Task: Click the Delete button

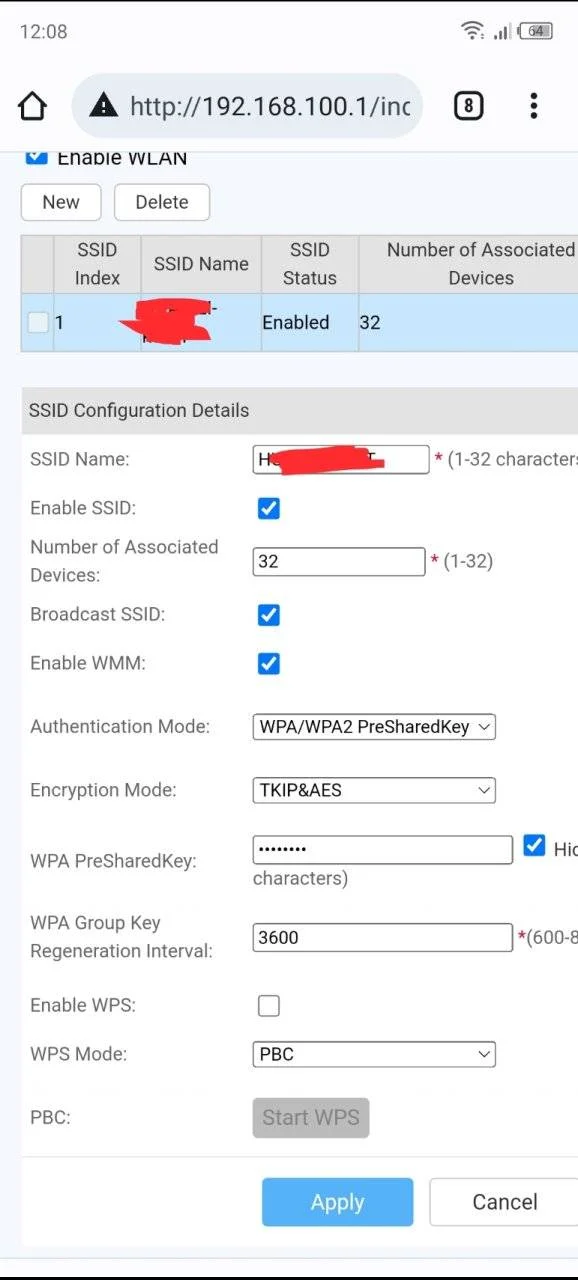Action: pyautogui.click(x=162, y=202)
